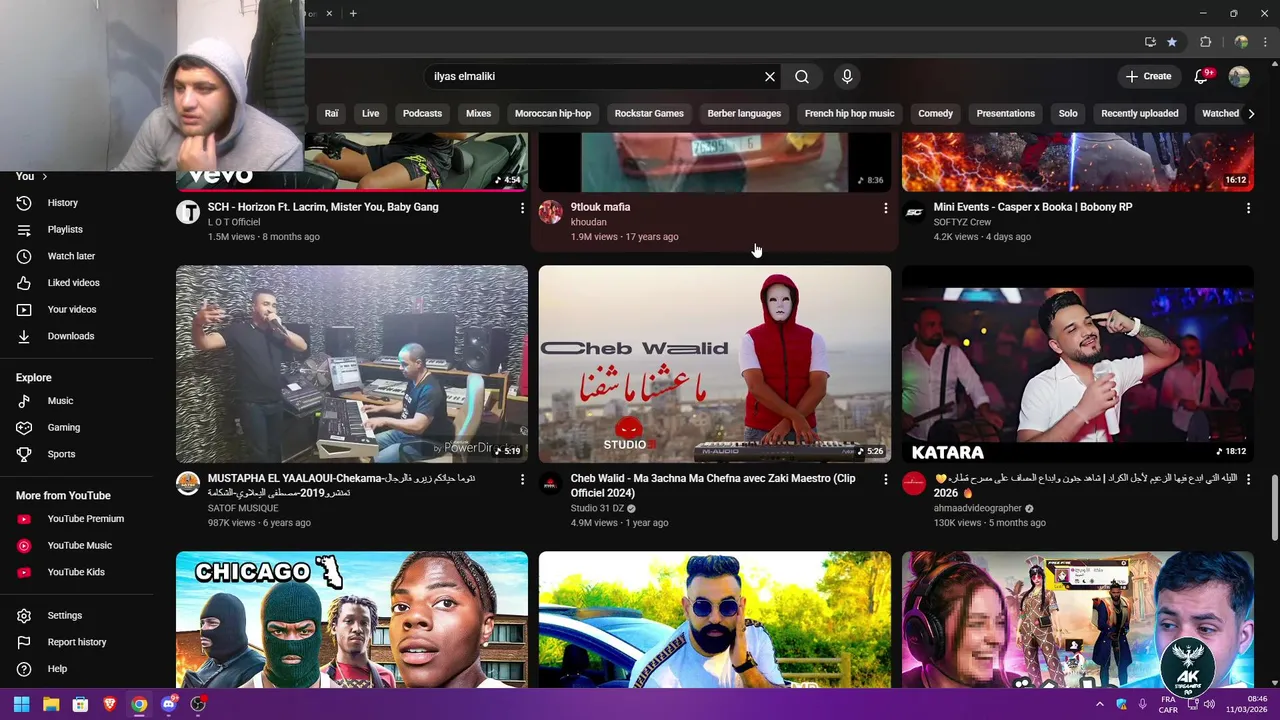Open Sports under Explore
Screen dimensions: 1280x720
(61, 454)
